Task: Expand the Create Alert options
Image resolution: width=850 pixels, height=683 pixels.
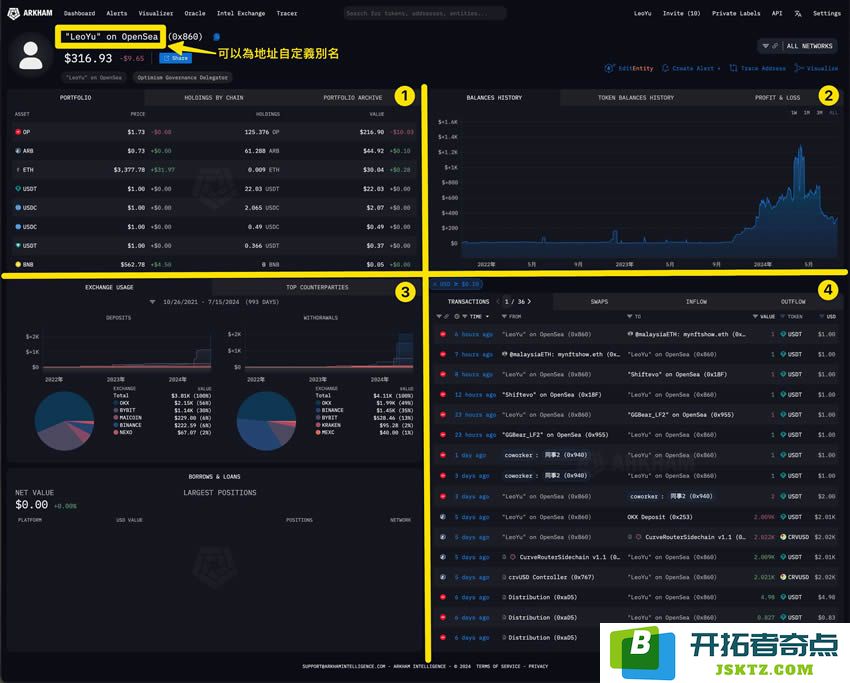Action: coord(719,68)
